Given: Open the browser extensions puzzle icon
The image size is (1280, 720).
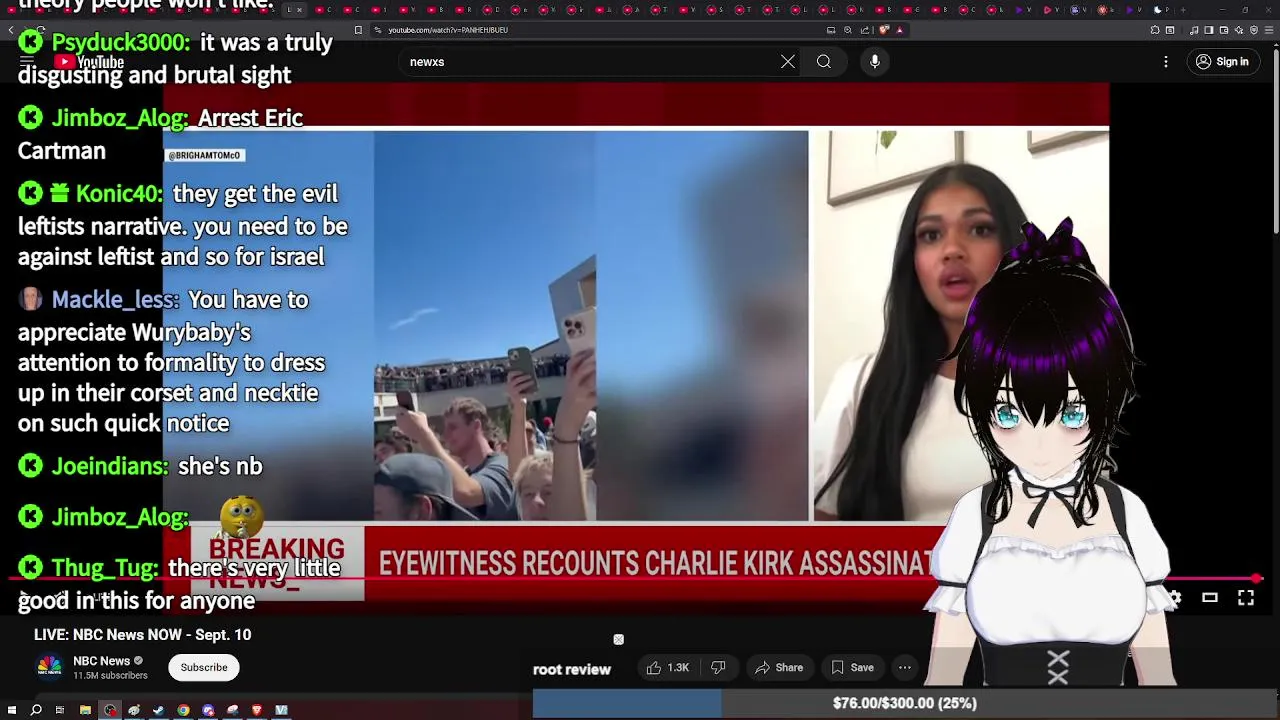Looking at the screenshot, I should [1155, 30].
